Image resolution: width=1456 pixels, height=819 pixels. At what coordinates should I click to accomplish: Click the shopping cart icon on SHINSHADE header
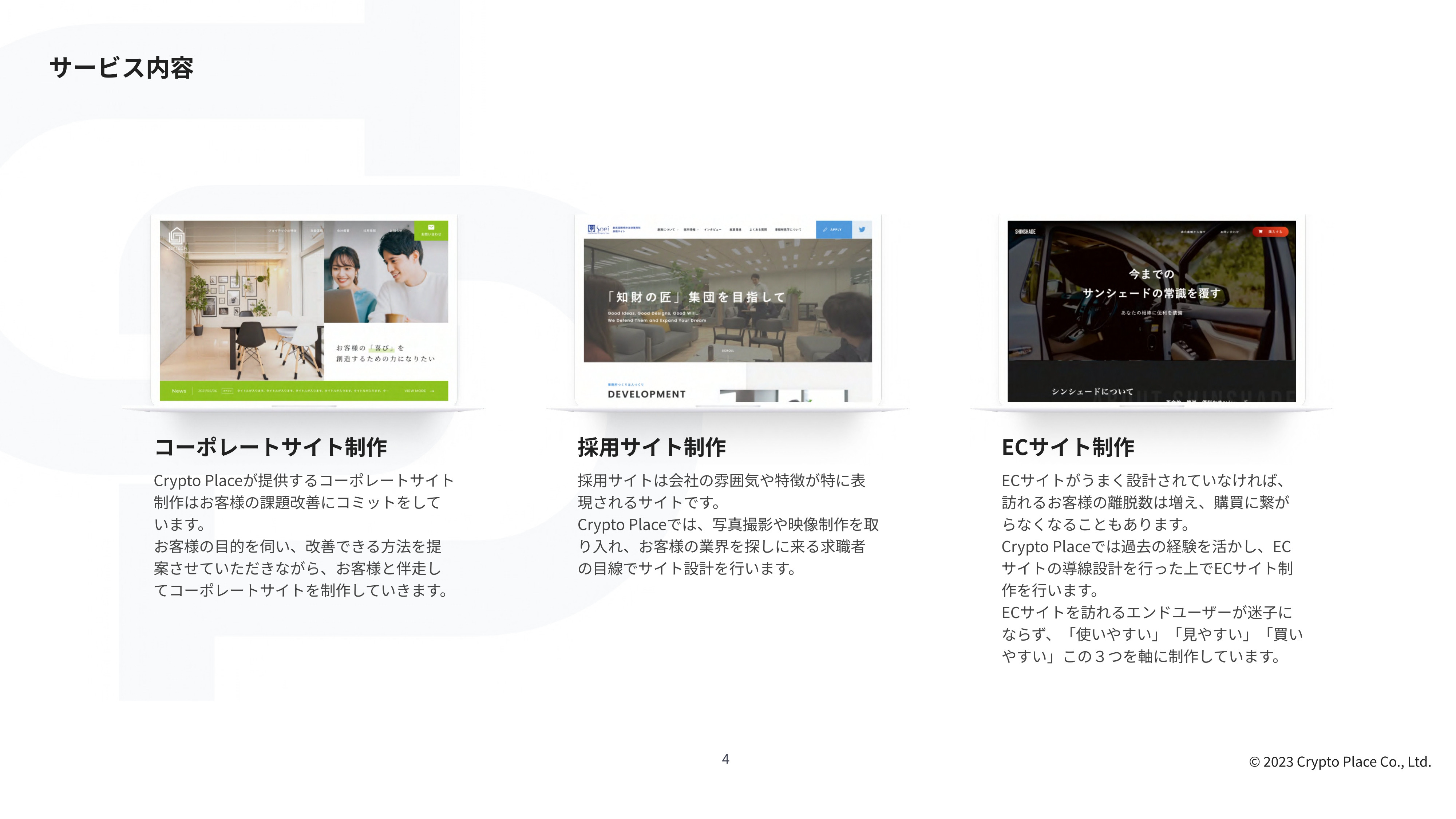point(1261,232)
